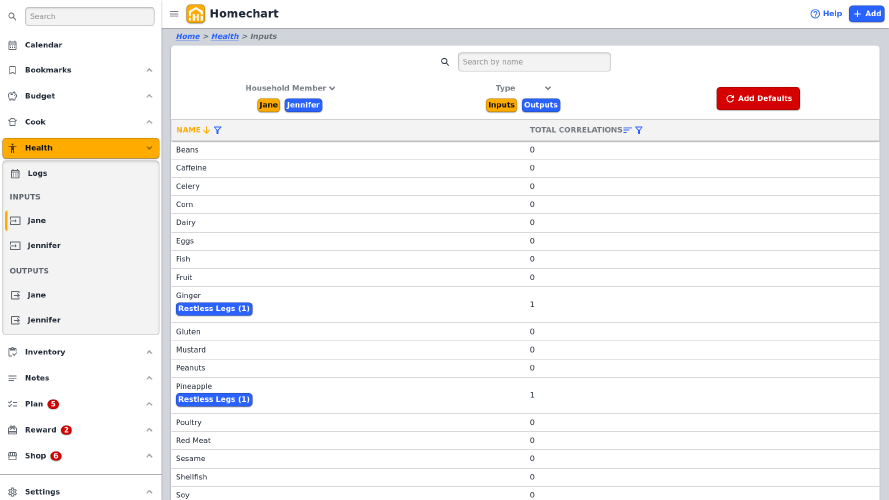Open Jennifer under Outputs in sidebar

click(43, 320)
